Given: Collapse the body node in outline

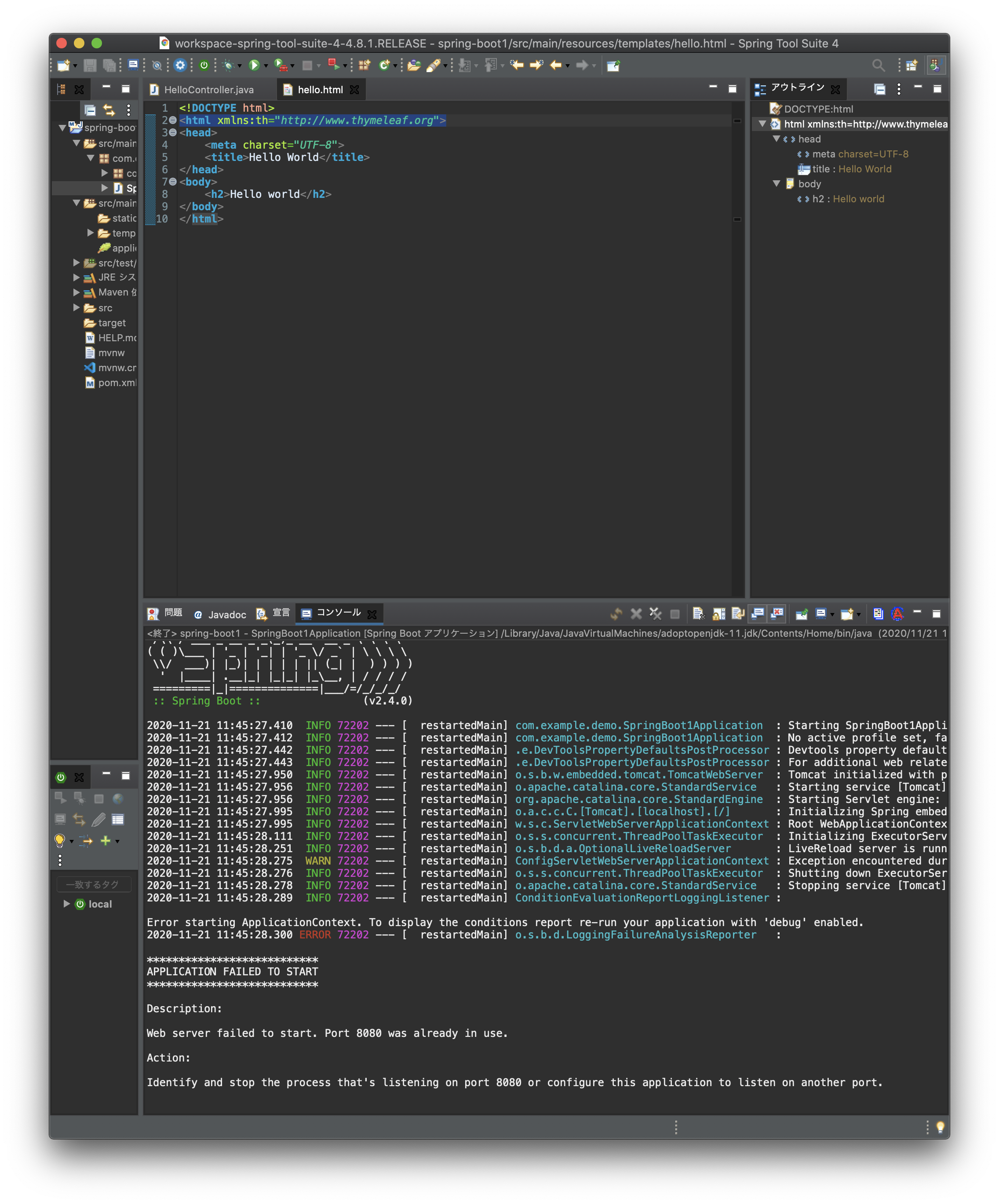Looking at the screenshot, I should [x=777, y=183].
